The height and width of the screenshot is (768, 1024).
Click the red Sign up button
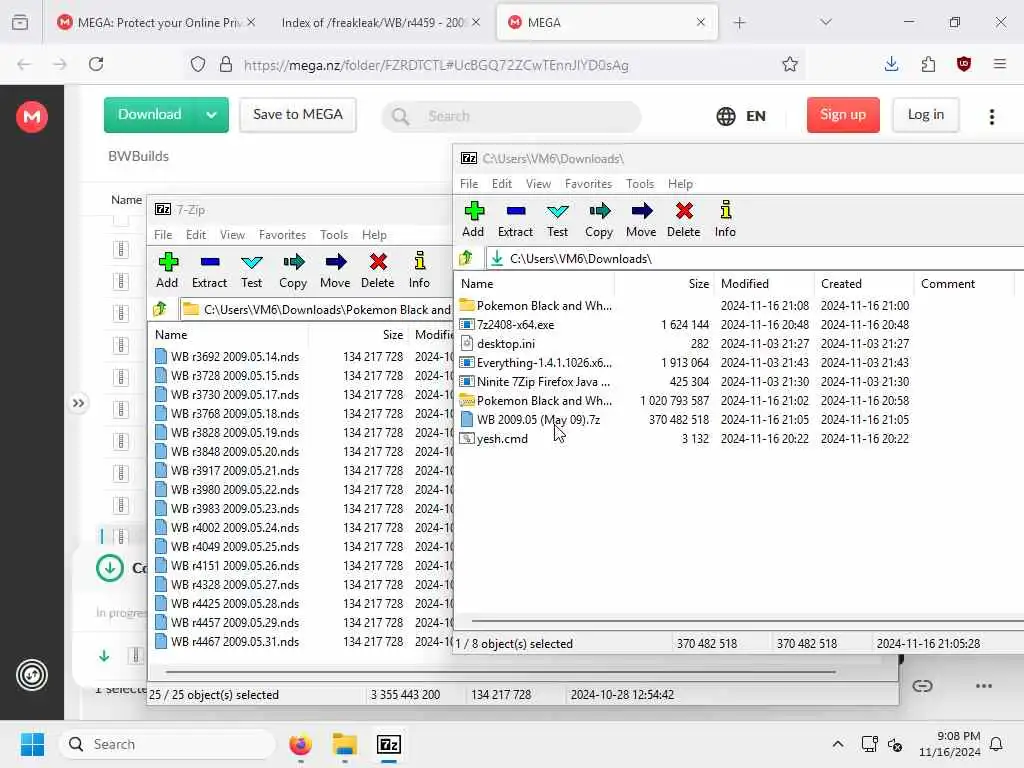tap(843, 115)
